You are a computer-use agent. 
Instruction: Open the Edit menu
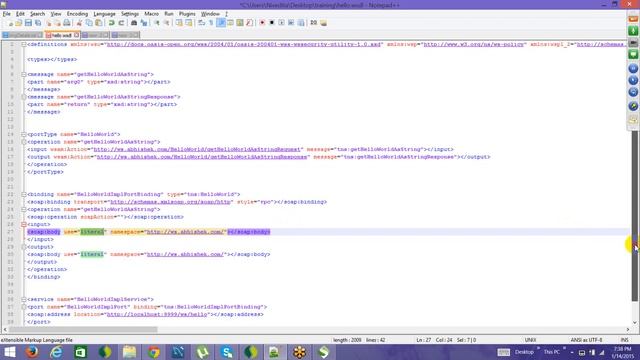[20, 13]
